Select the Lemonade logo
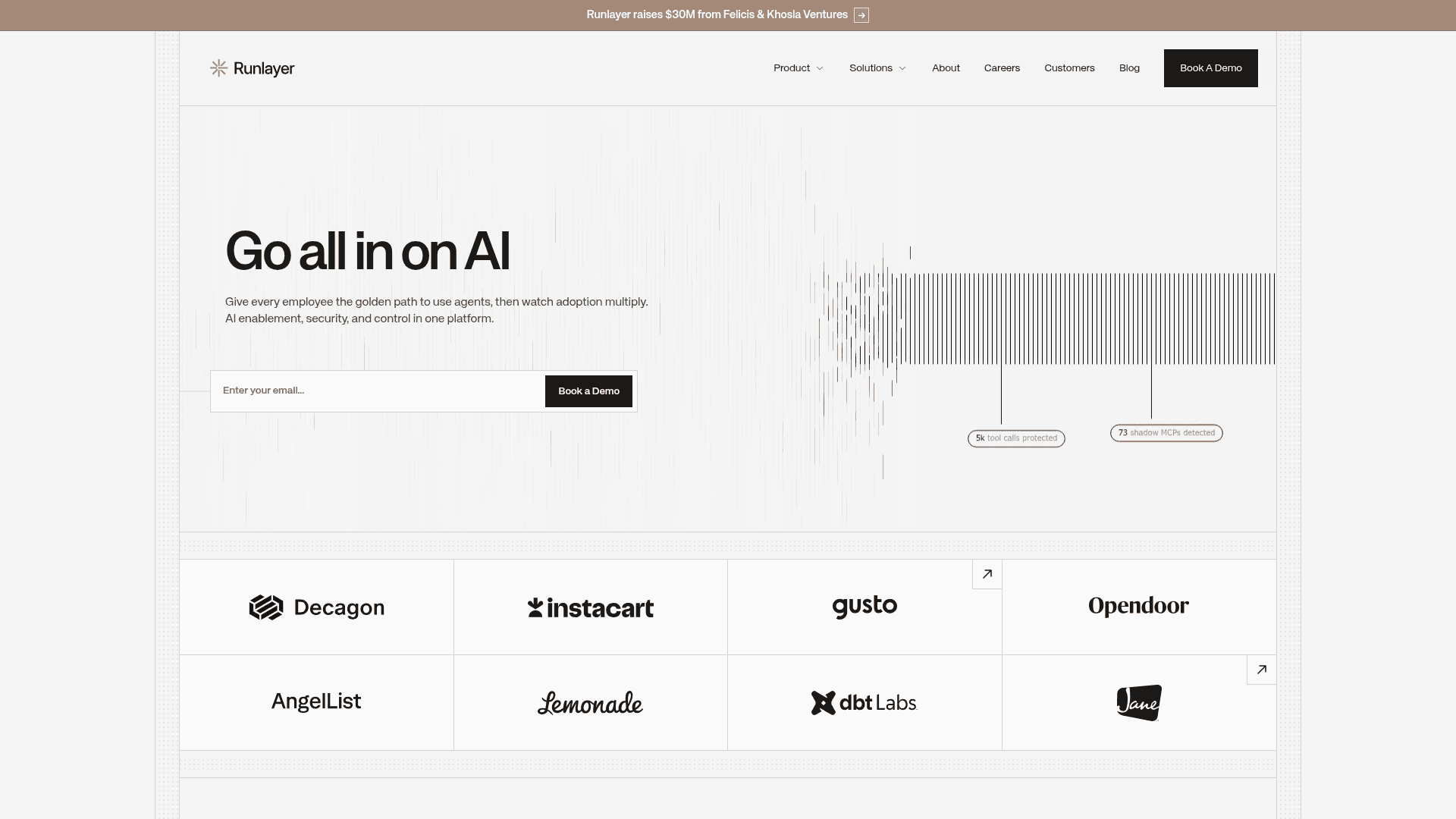This screenshot has width=1456, height=819. click(590, 703)
